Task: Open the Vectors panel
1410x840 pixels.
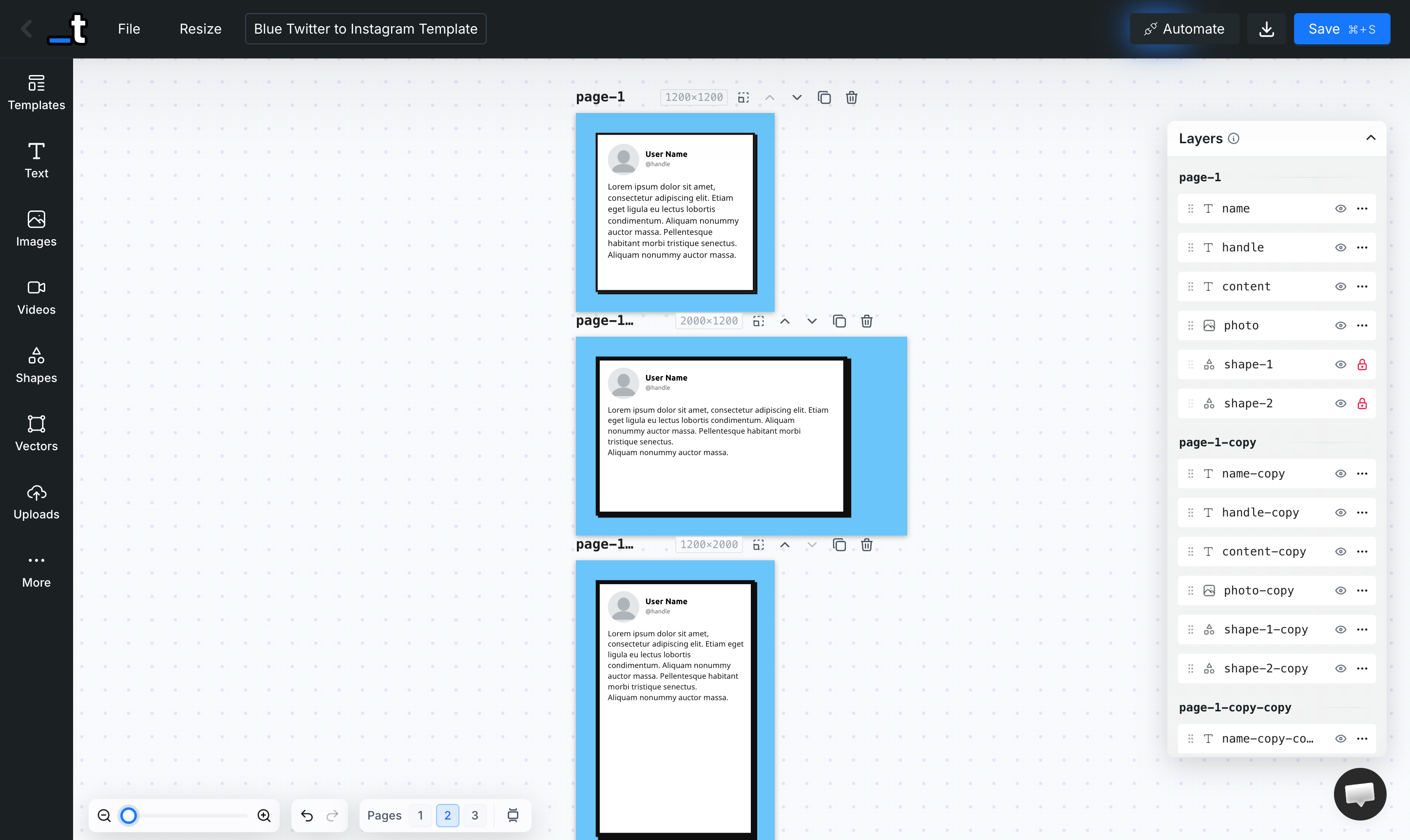Action: pyautogui.click(x=36, y=434)
